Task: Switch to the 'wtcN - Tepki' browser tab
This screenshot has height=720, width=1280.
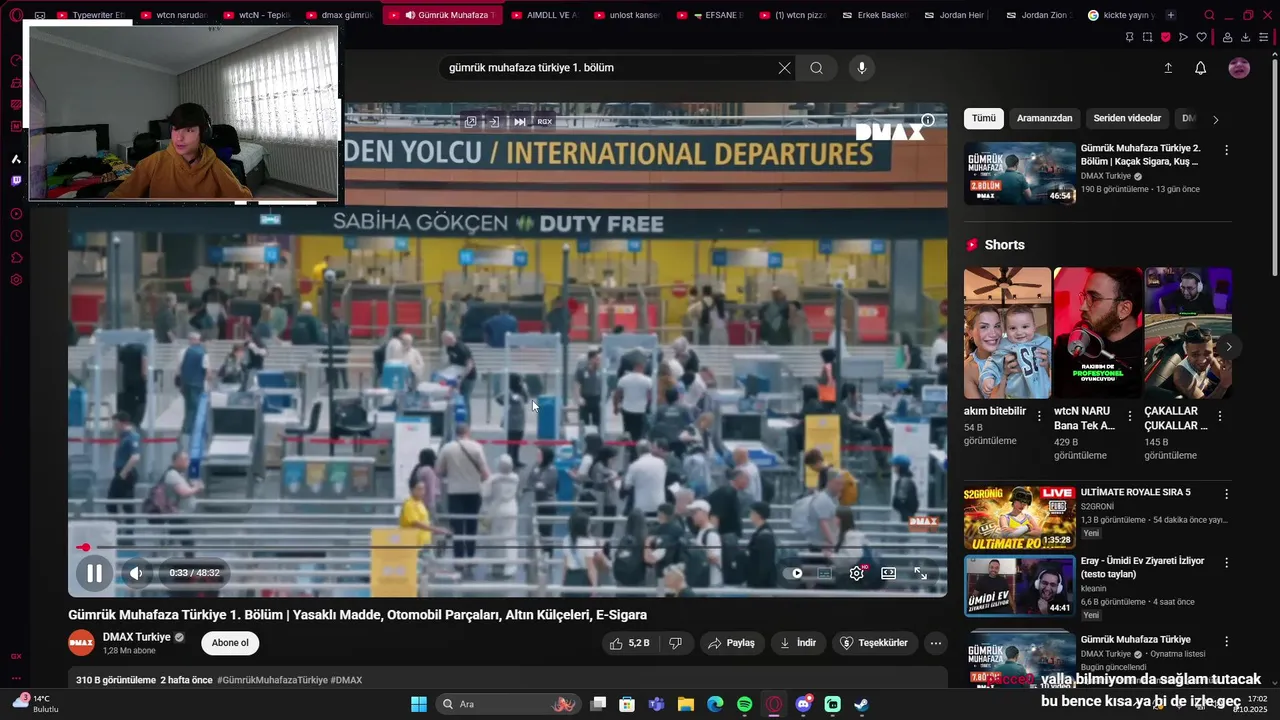Action: (257, 15)
